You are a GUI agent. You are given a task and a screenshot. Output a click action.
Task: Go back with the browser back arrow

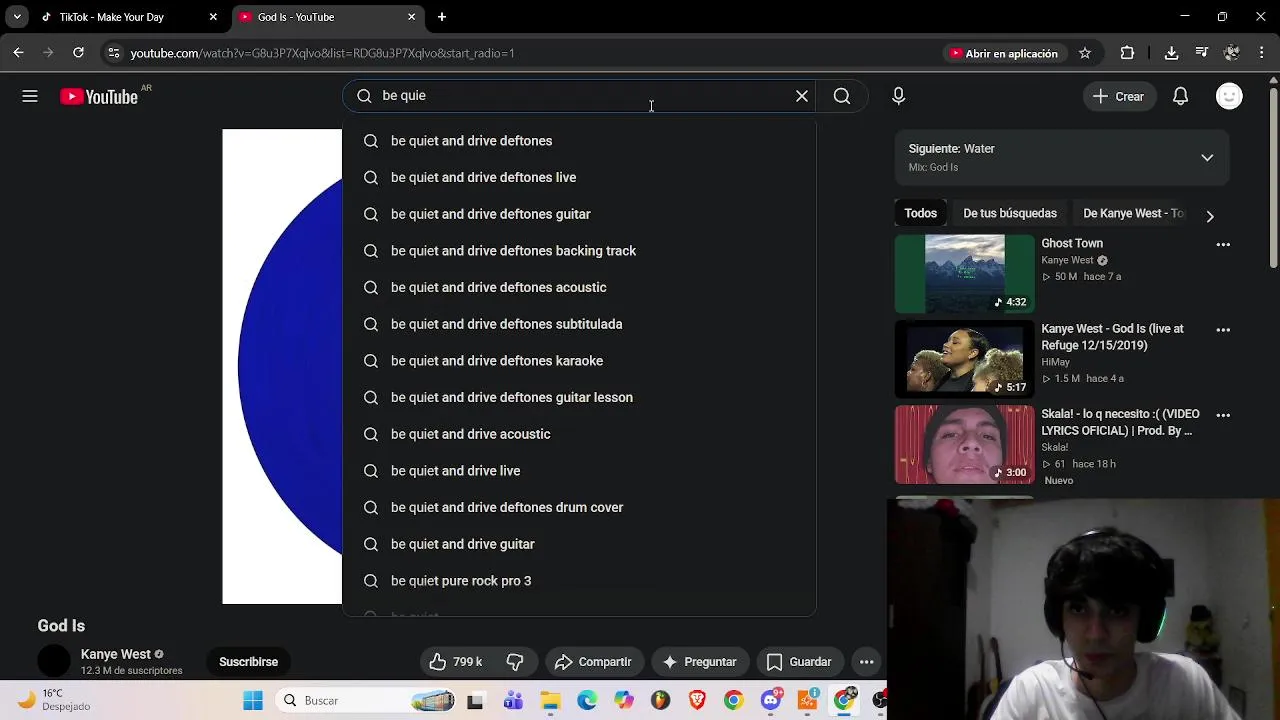[x=18, y=53]
